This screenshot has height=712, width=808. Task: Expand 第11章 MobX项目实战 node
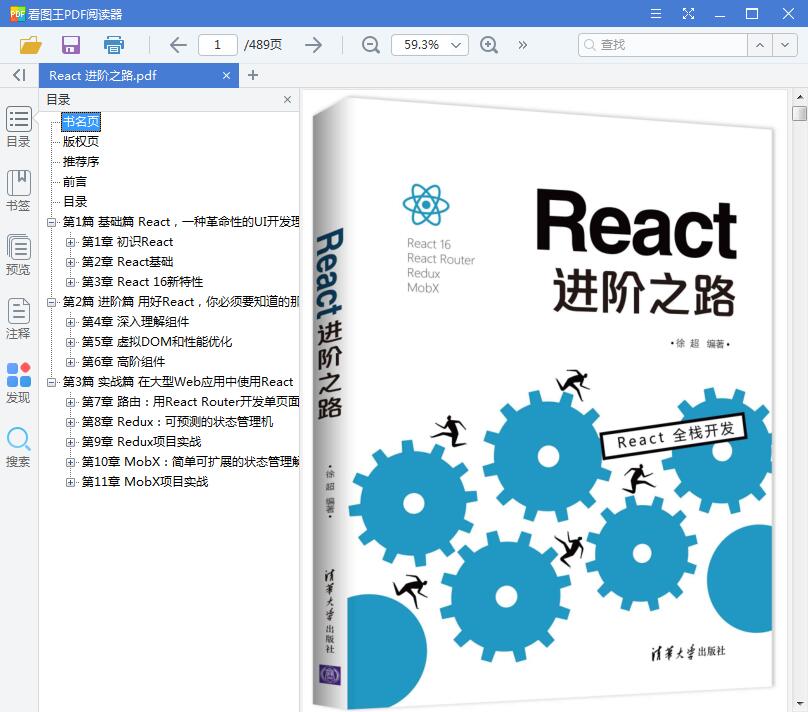(71, 482)
